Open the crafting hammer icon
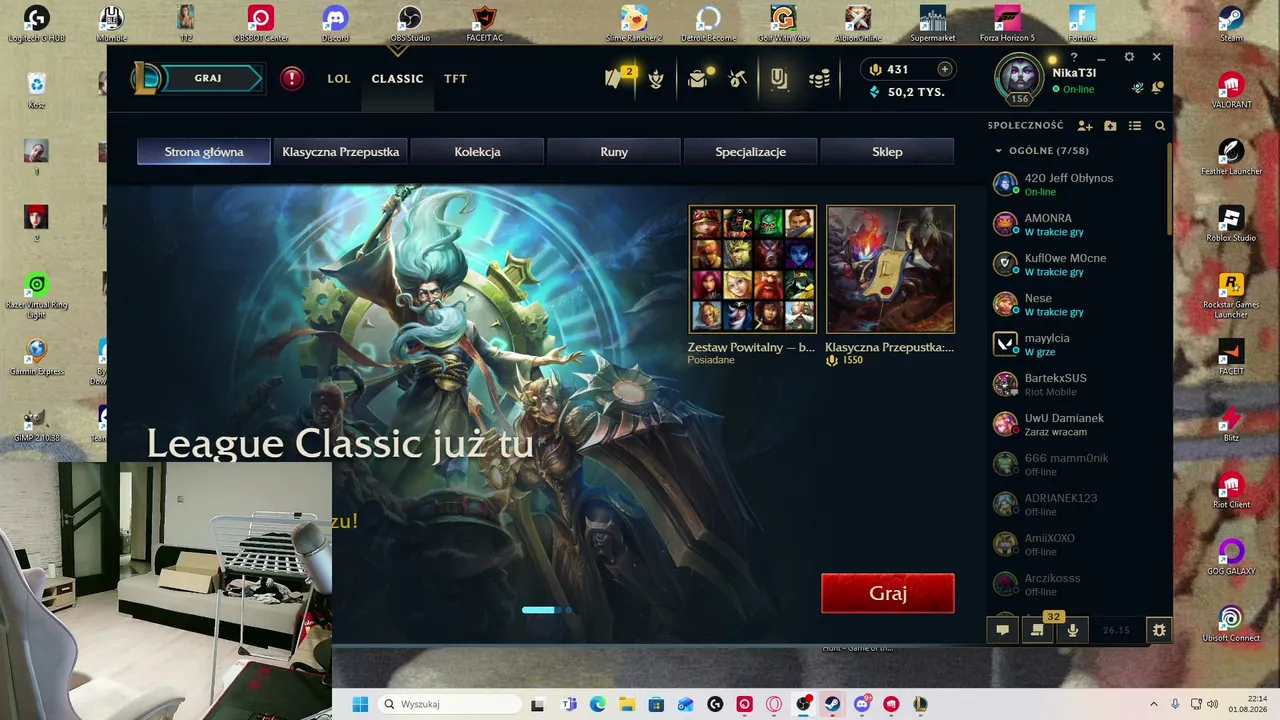The image size is (1280, 720). tap(738, 78)
